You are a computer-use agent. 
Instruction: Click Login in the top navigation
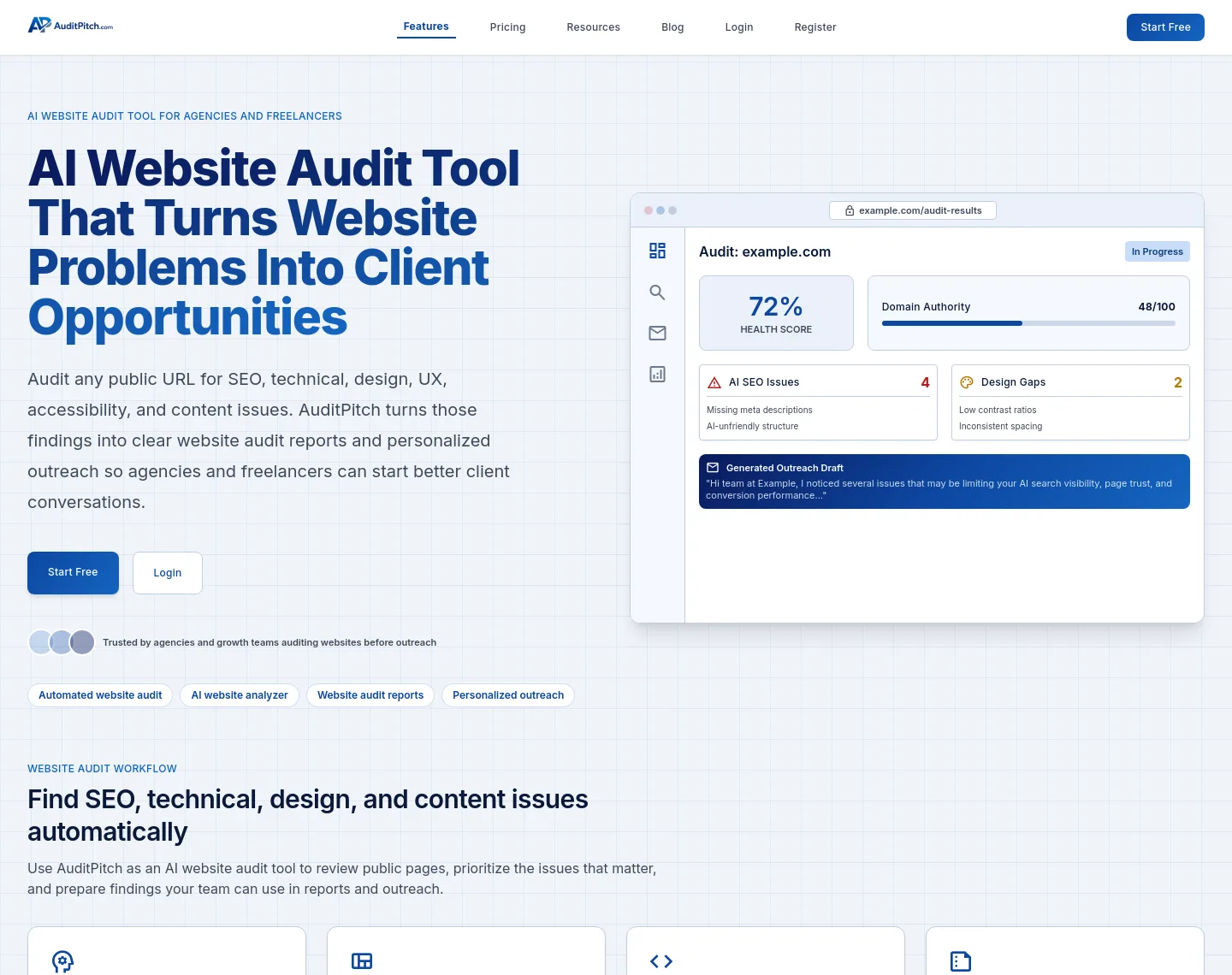click(739, 27)
